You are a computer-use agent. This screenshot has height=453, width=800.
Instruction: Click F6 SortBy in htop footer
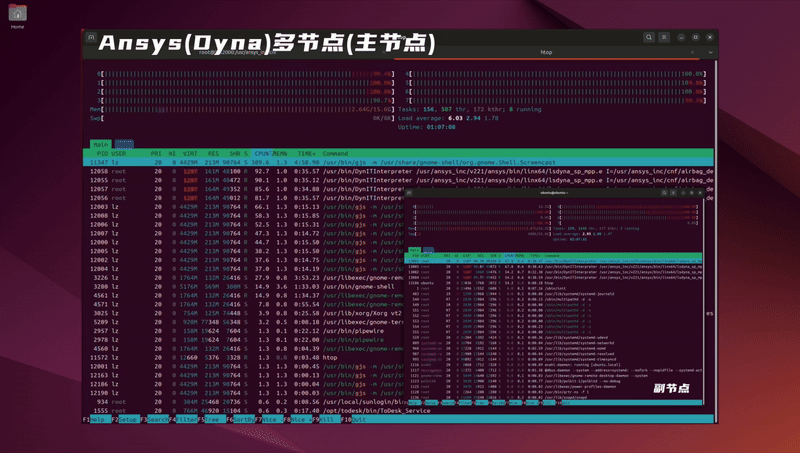(240, 419)
